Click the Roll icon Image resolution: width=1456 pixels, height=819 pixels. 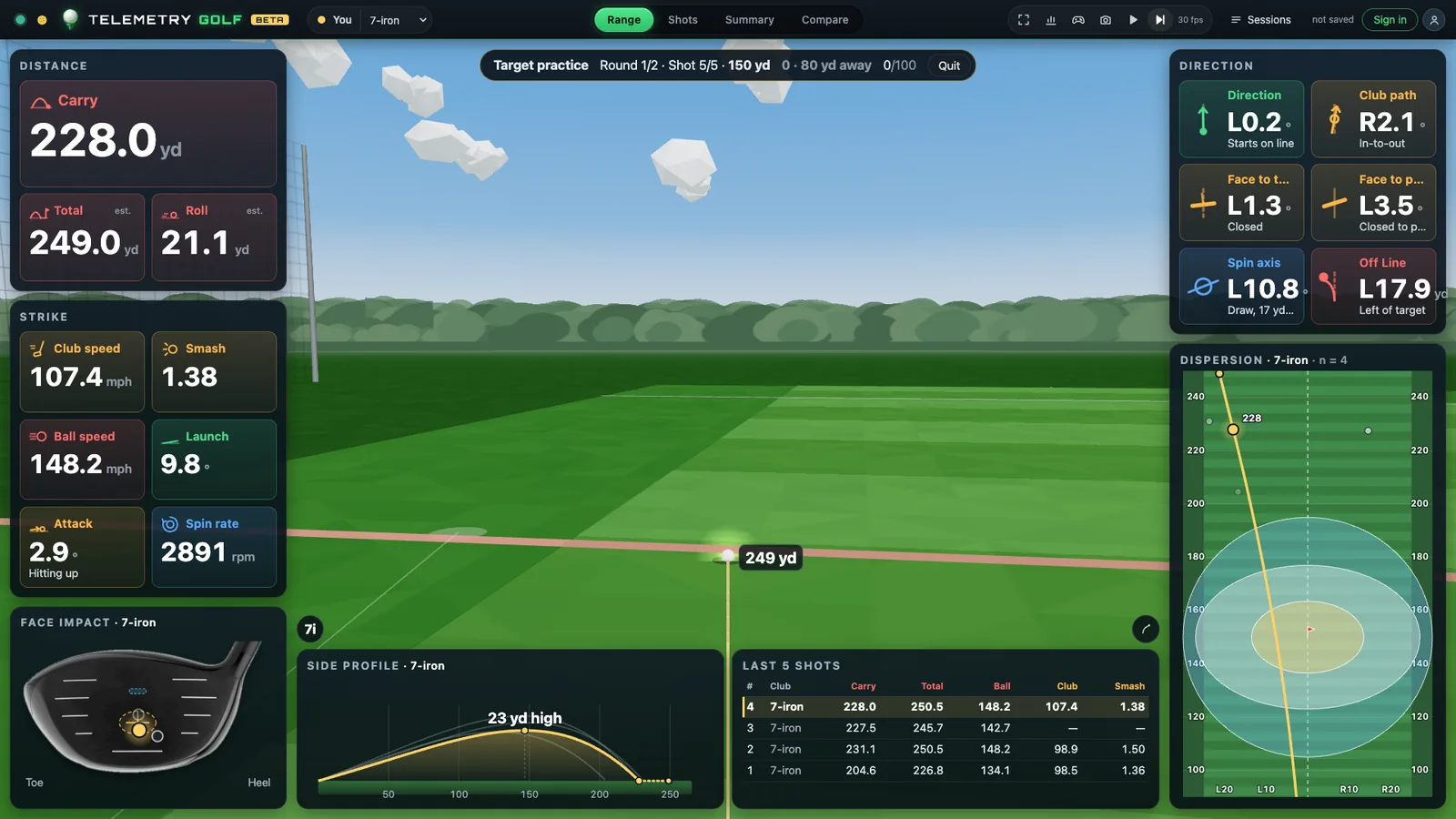tap(170, 213)
